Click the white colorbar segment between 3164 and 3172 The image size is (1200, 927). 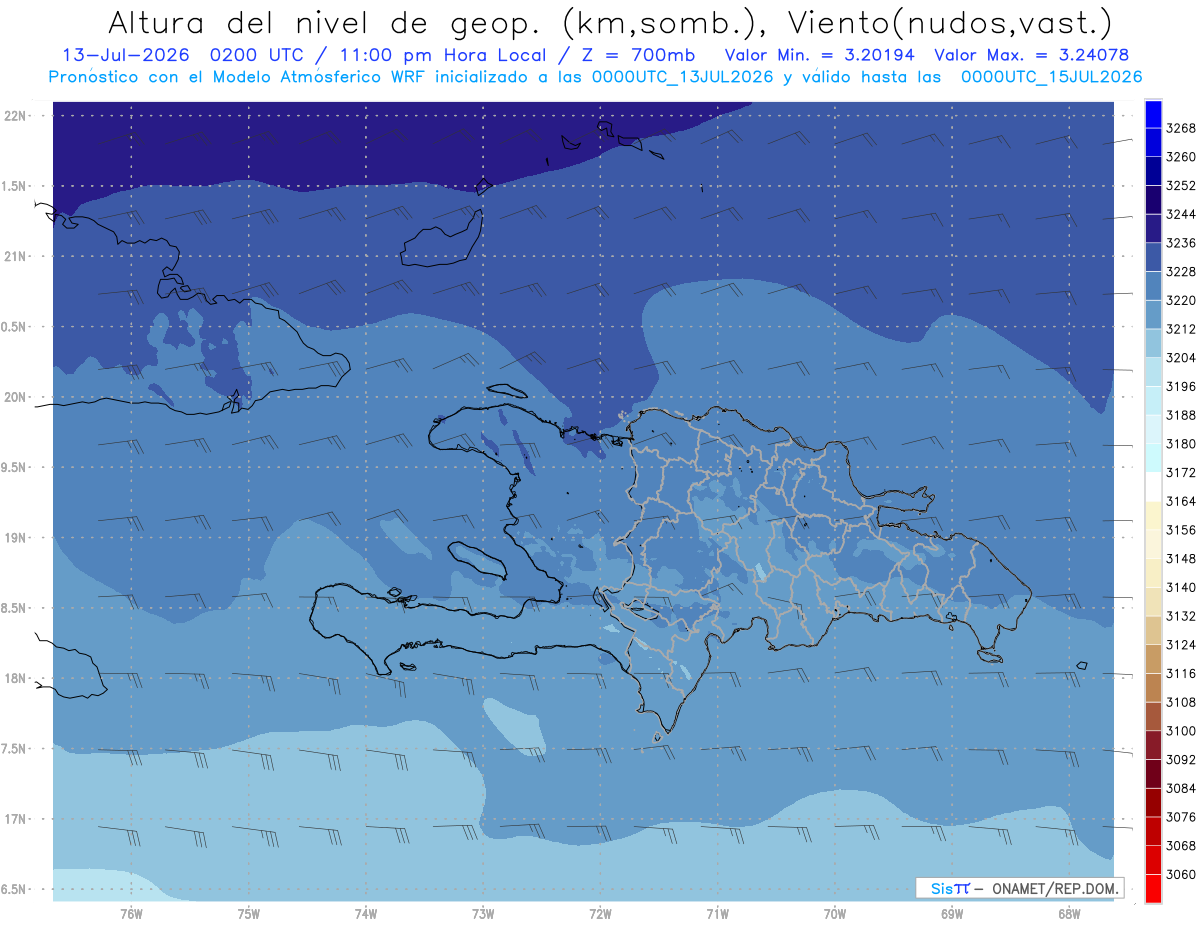click(x=1153, y=487)
